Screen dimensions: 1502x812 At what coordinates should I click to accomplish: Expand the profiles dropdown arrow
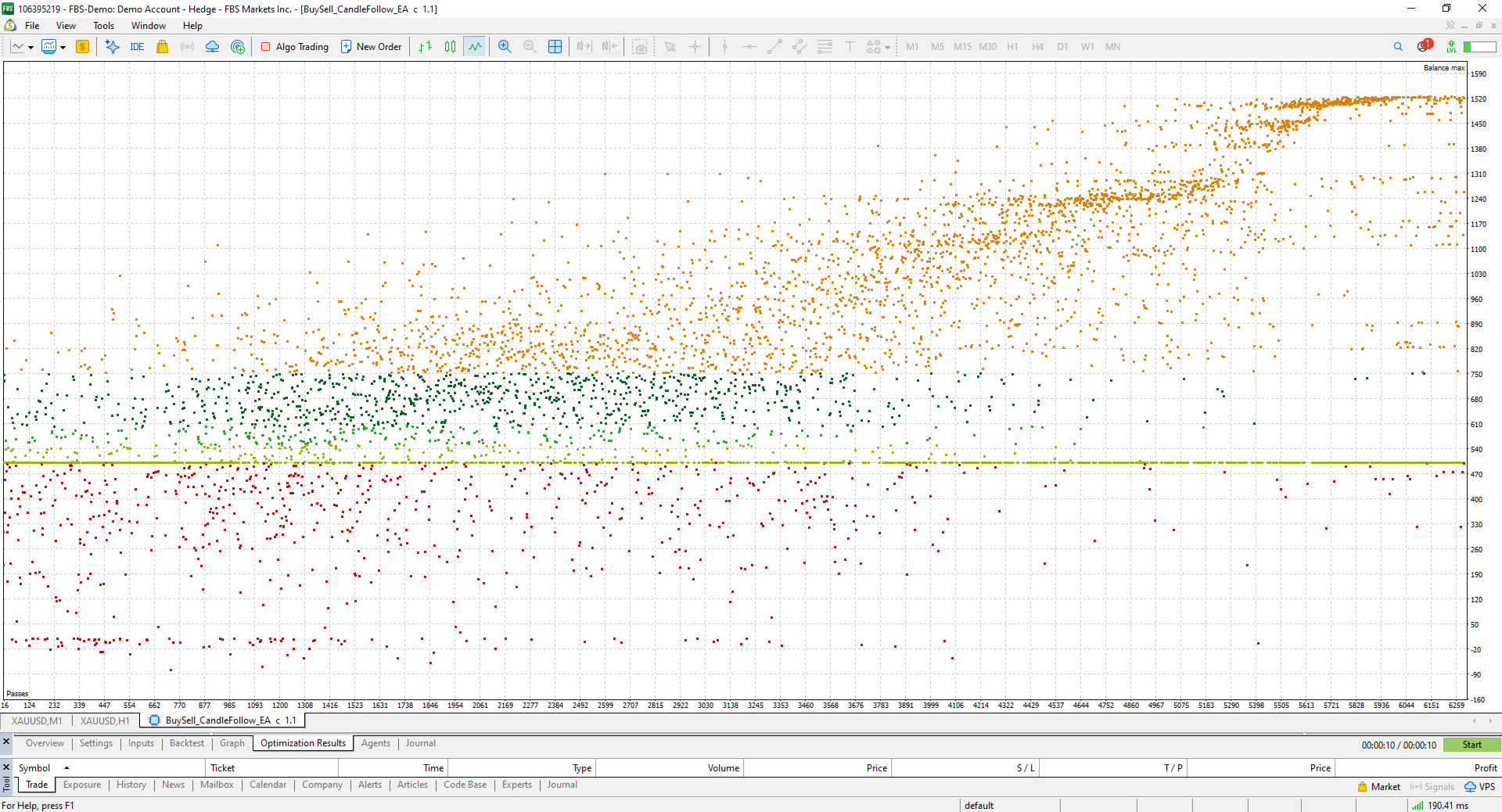pyautogui.click(x=63, y=48)
